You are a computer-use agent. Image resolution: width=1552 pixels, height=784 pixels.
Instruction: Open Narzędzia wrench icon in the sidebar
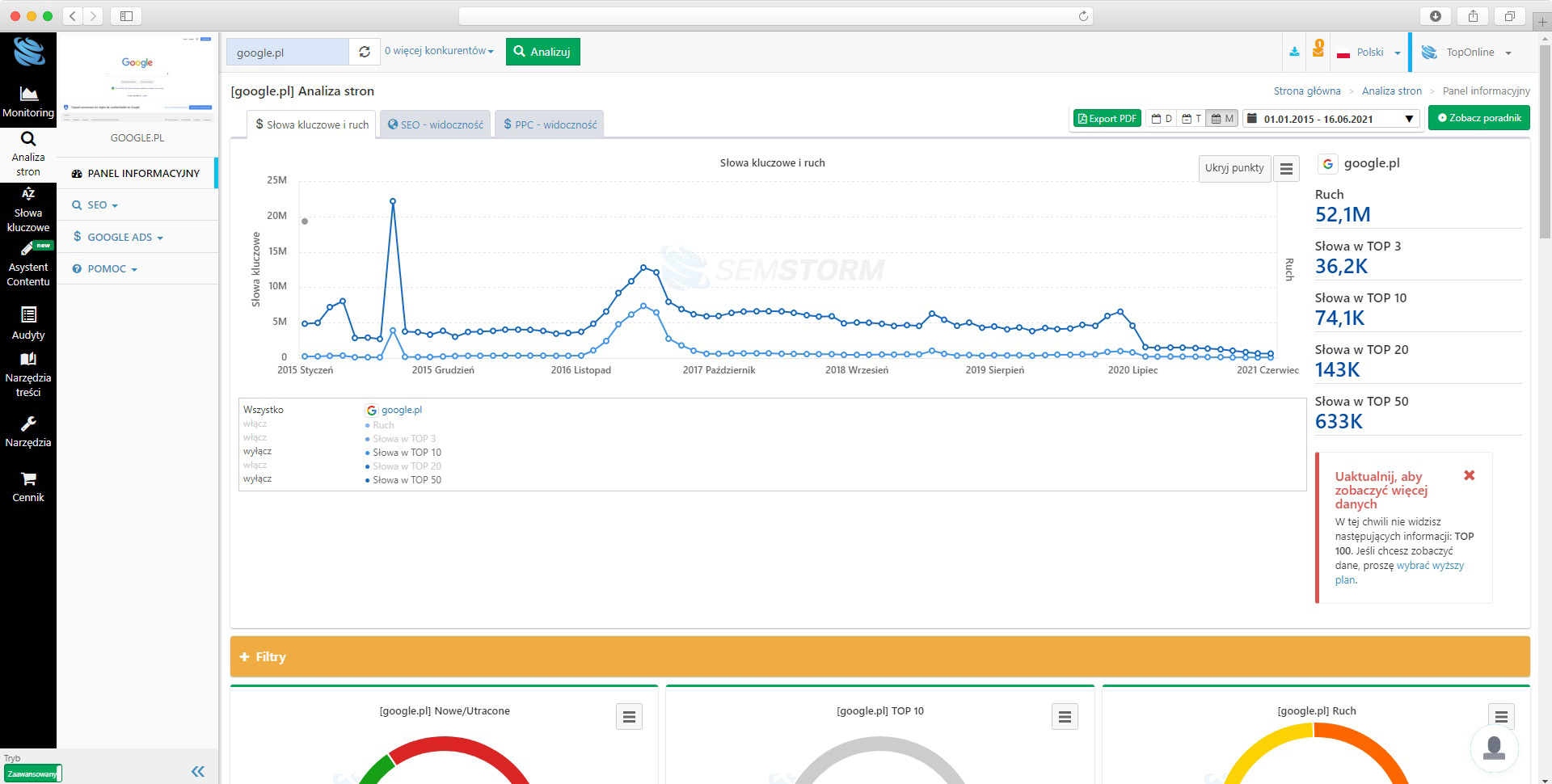point(28,432)
